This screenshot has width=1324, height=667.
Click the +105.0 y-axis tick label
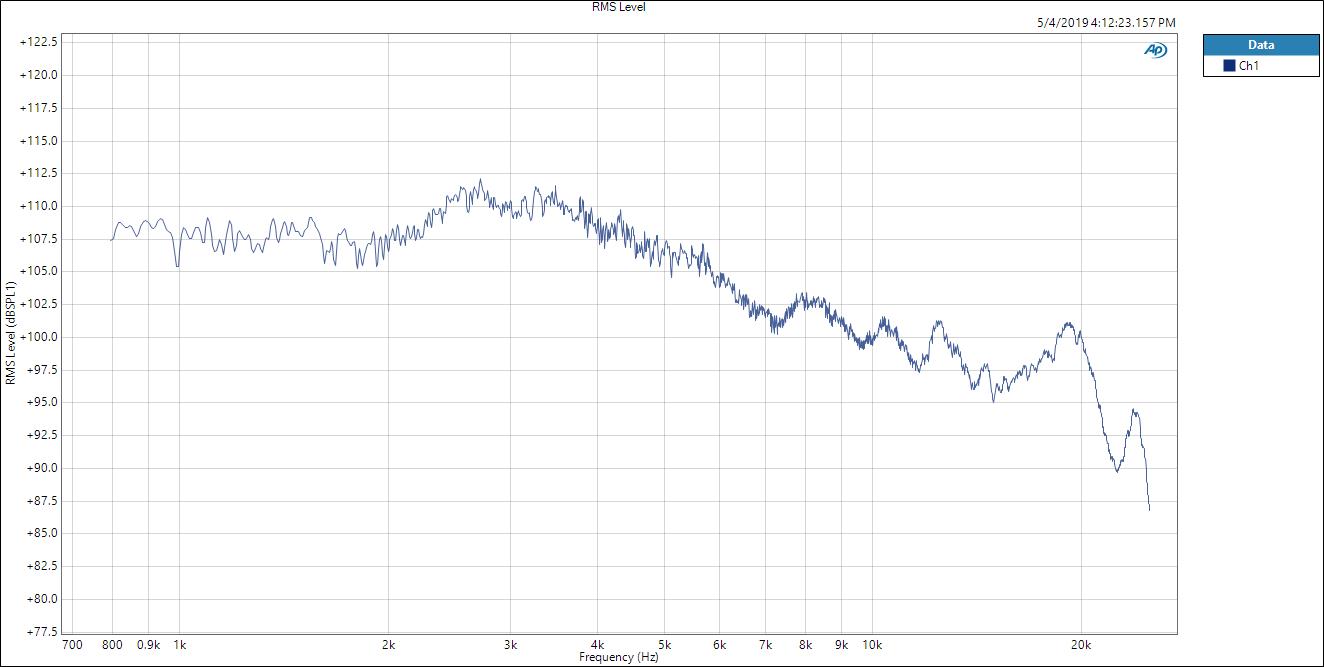[39, 271]
